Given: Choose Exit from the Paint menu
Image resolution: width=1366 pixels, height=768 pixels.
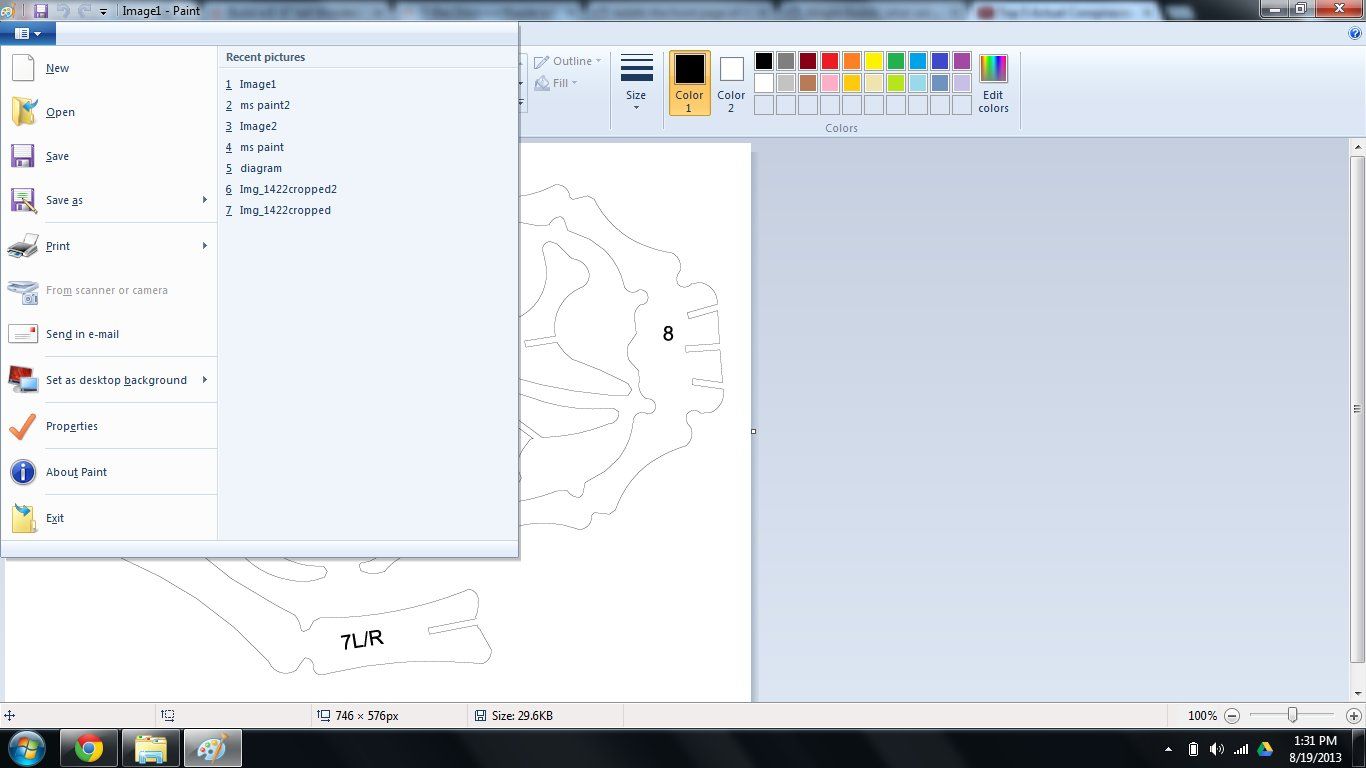Looking at the screenshot, I should point(110,518).
